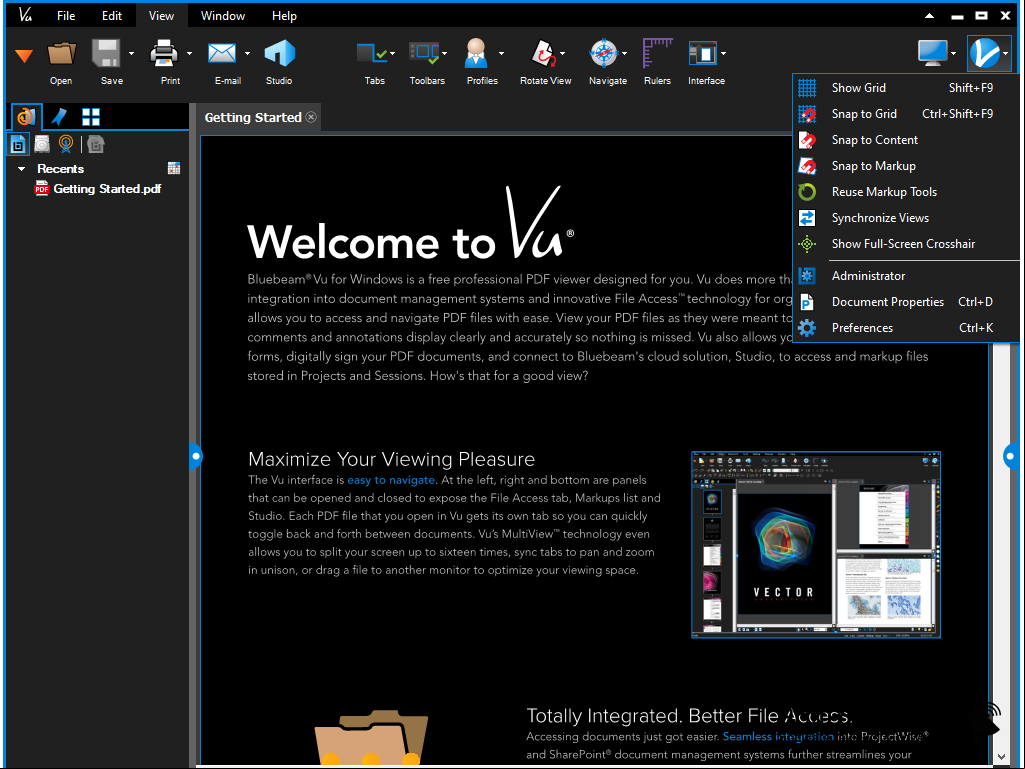The width and height of the screenshot is (1025, 769).
Task: Toggle the Rulers icon
Action: (x=657, y=54)
